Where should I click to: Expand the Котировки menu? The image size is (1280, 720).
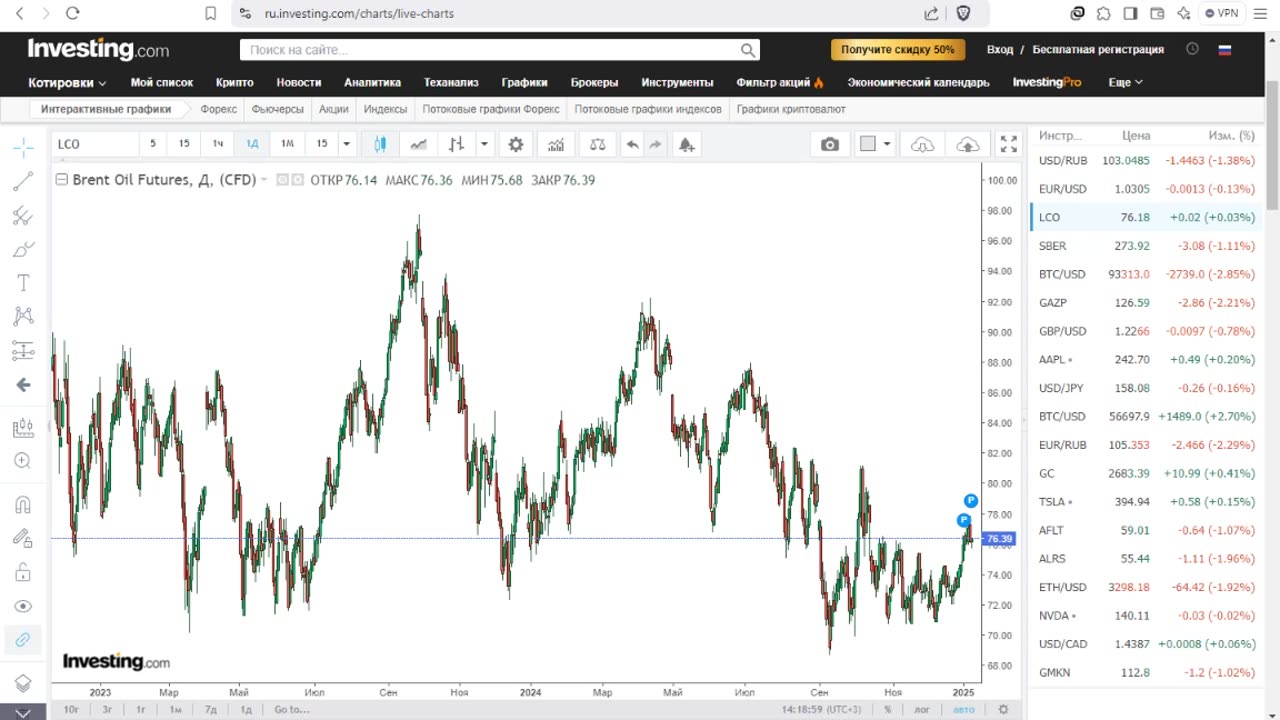point(67,83)
